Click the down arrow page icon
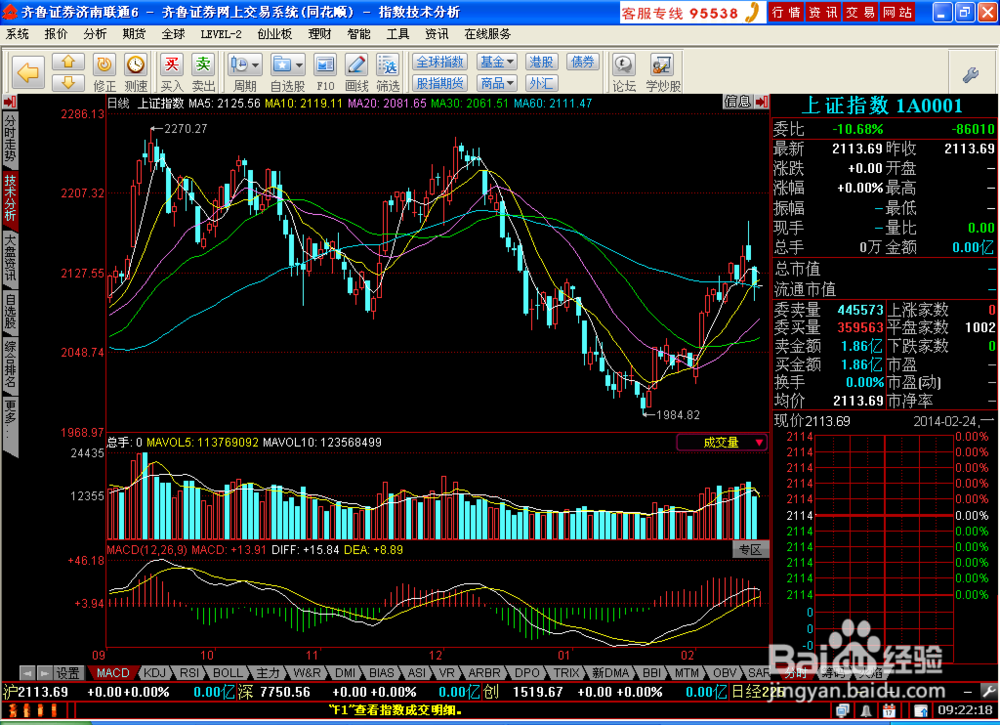This screenshot has width=1000, height=725. (68, 82)
